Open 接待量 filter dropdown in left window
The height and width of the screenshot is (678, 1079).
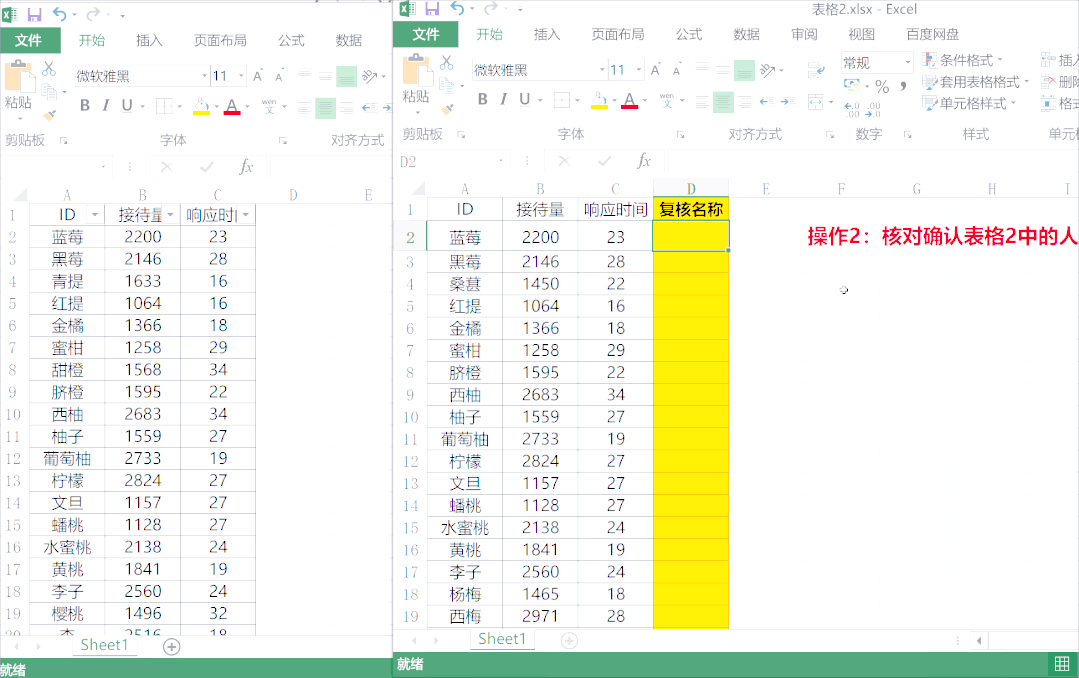point(170,215)
